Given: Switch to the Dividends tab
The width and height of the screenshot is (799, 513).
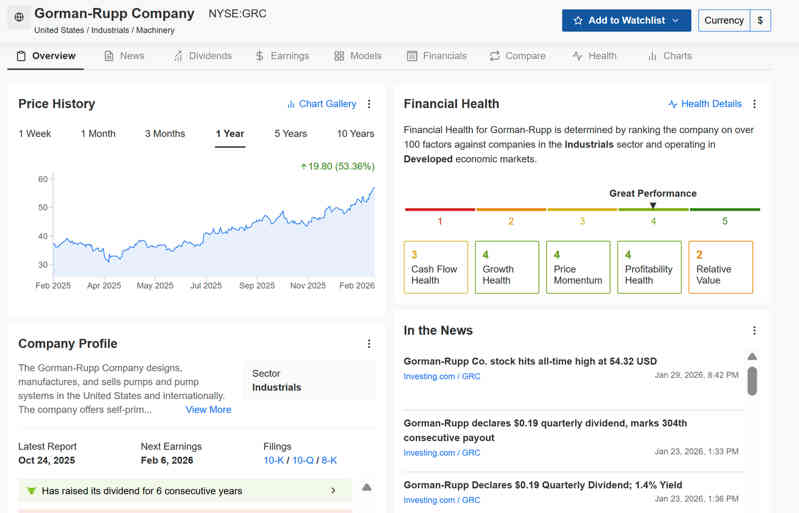Looking at the screenshot, I should 202,56.
